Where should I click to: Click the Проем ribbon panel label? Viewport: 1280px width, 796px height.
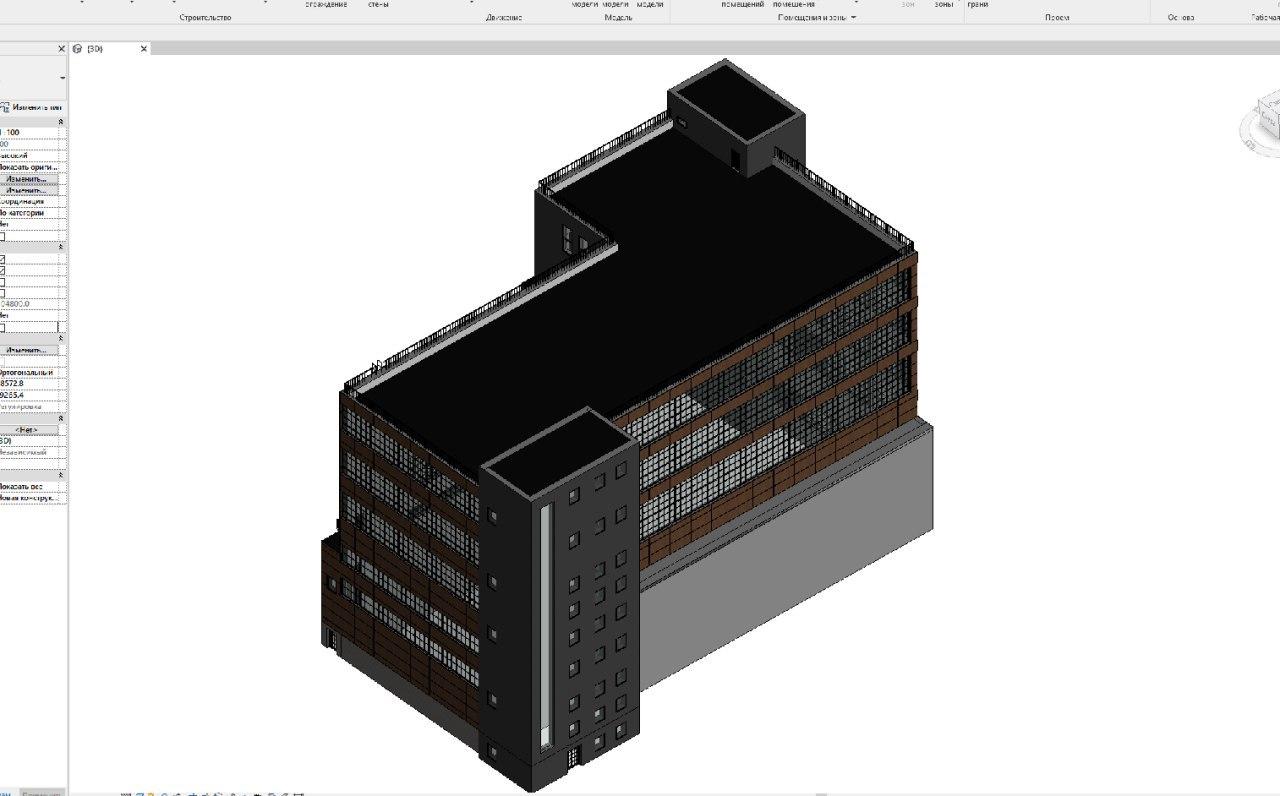pos(1057,18)
